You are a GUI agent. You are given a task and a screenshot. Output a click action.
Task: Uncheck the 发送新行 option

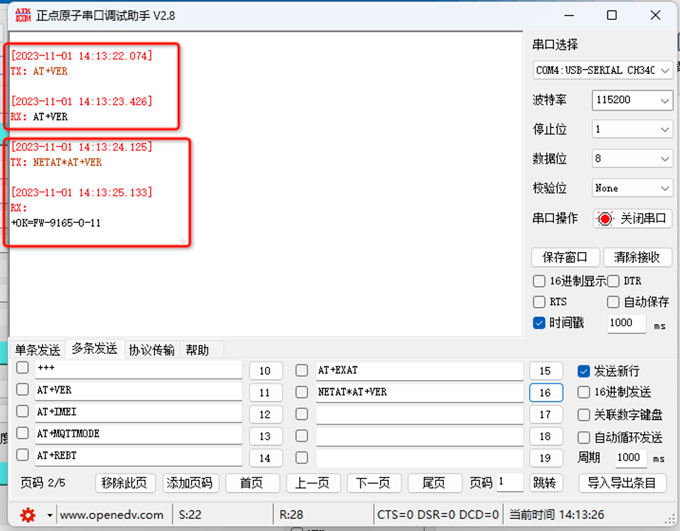[585, 371]
